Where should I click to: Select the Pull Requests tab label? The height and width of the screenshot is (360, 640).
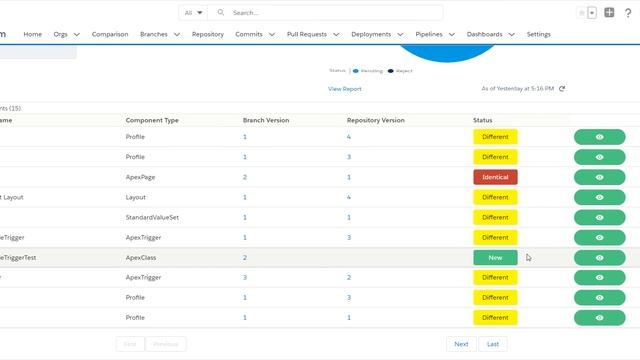click(x=307, y=34)
